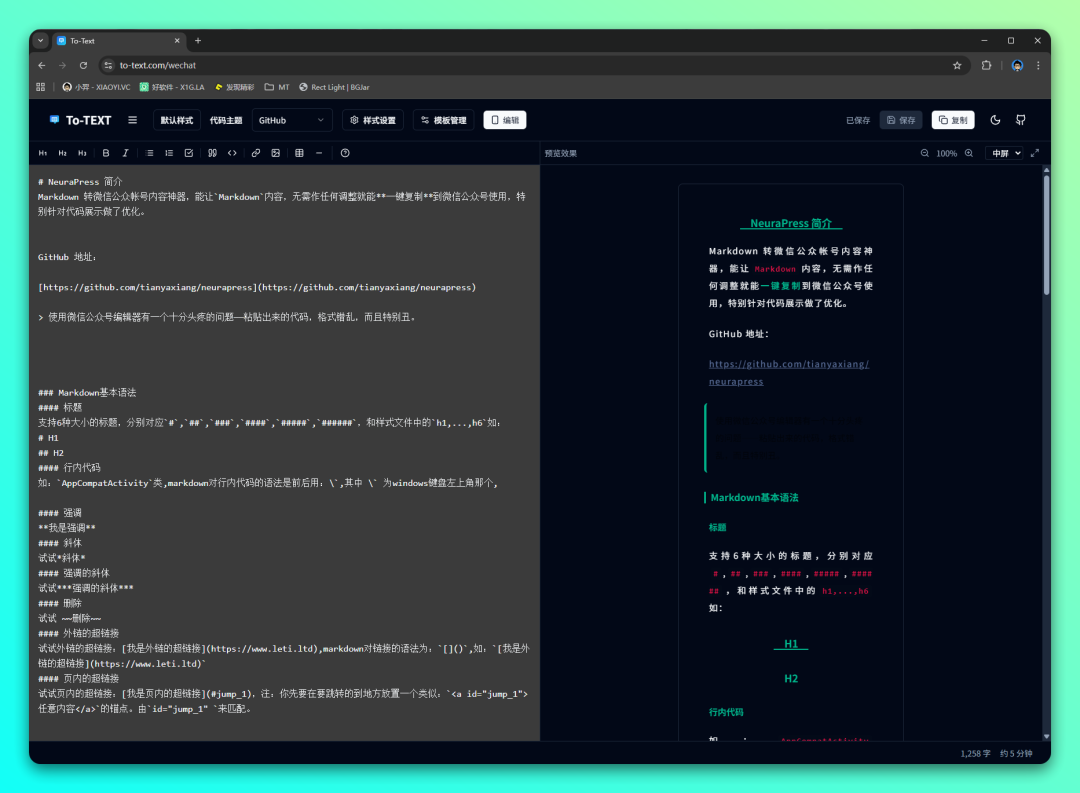Open the GitHub code theme dropdown
The height and width of the screenshot is (793, 1080).
pyautogui.click(x=292, y=120)
